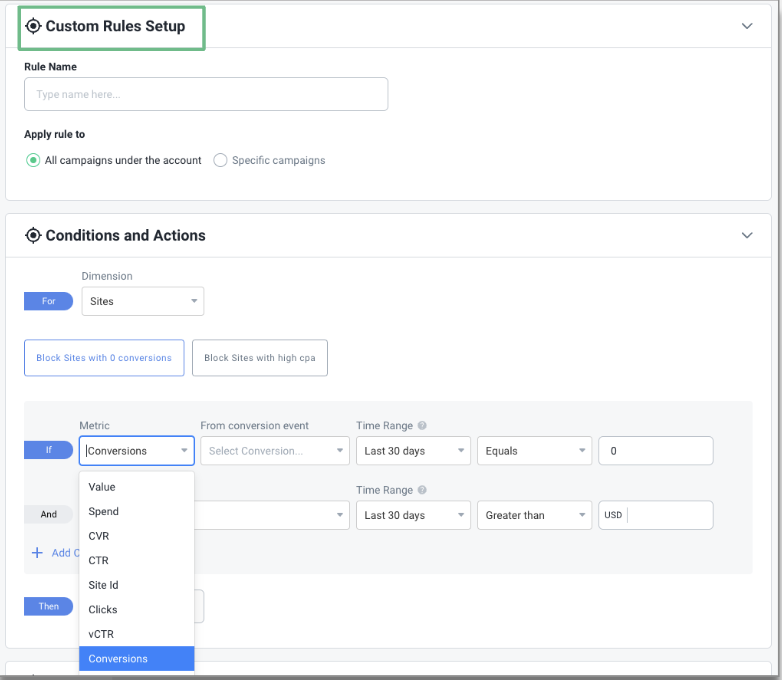Collapse the Custom Rules Setup section
Viewport: 782px width, 680px height.
746,26
